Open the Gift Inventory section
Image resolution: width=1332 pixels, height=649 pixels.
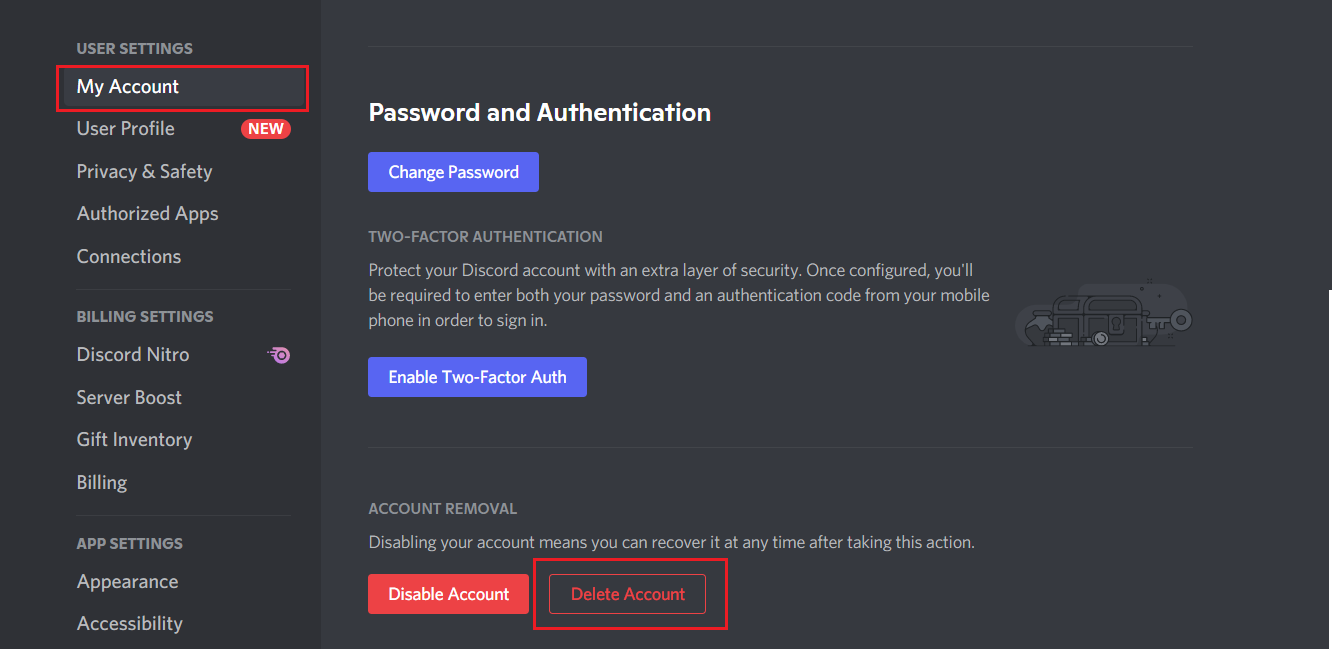pyautogui.click(x=134, y=439)
